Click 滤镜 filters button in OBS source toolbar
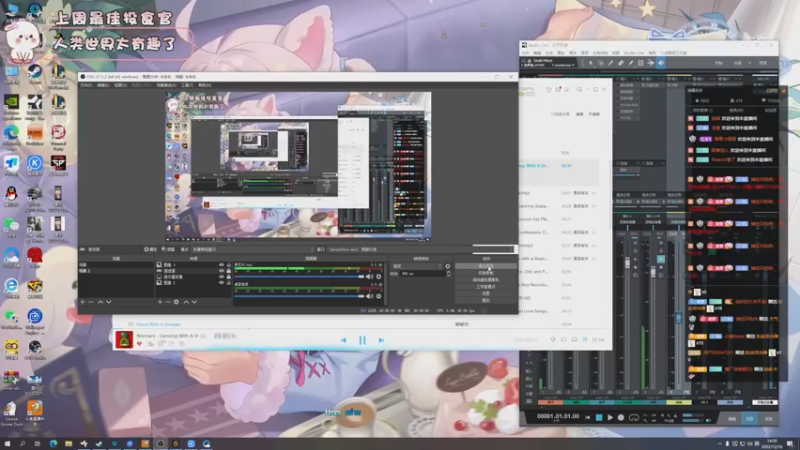Image resolution: width=800 pixels, height=450 pixels. 168,249
